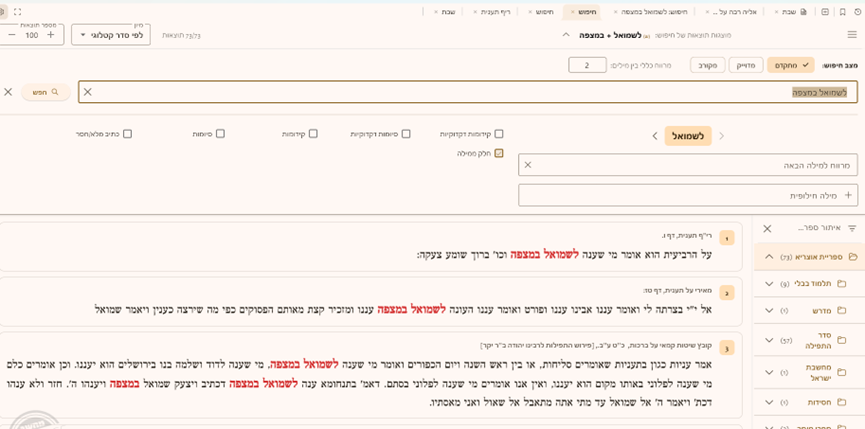Screen dimensions: 865x429
Task: Enable the קידומות דקדוקיות checkbox
Action: click(499, 133)
